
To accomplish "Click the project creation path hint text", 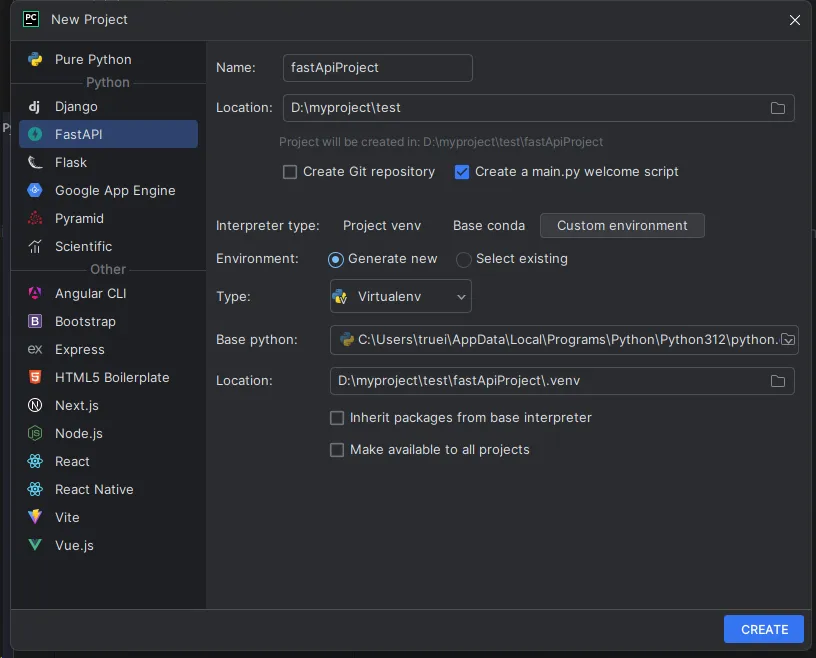I will point(441,142).
